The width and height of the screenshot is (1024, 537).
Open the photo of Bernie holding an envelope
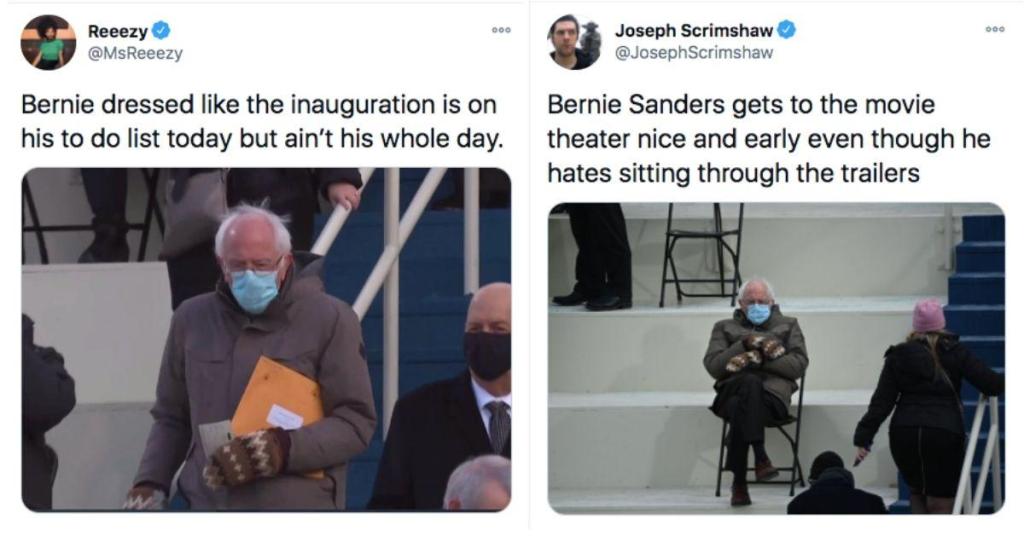click(x=266, y=340)
